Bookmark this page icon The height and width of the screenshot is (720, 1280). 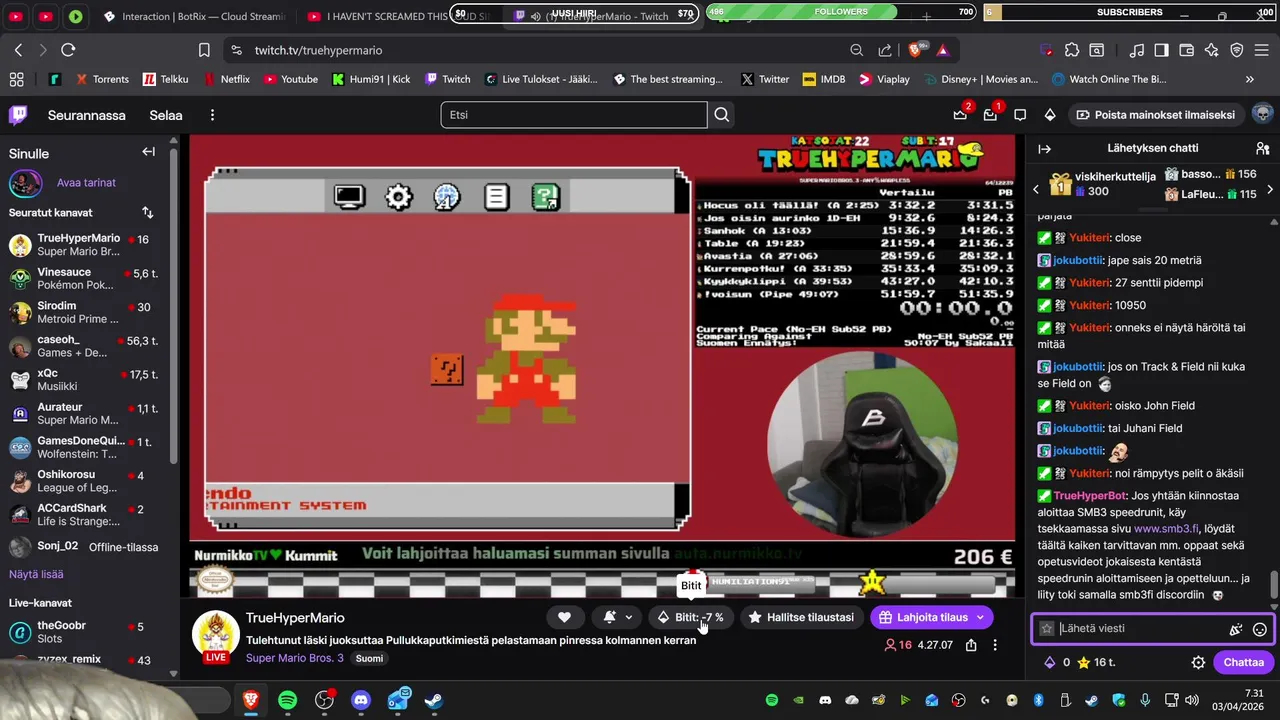point(204,50)
